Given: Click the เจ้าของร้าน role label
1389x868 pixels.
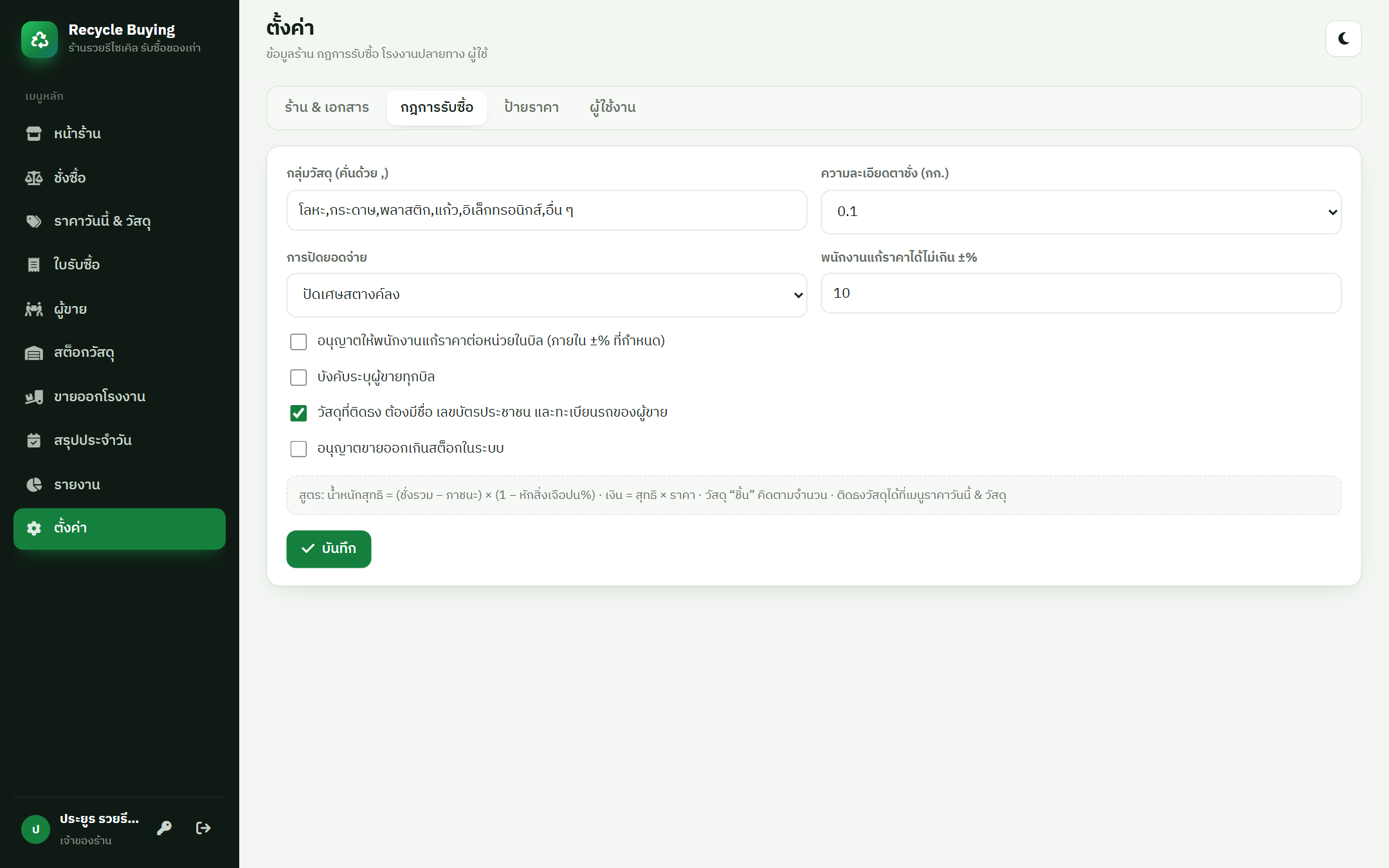Looking at the screenshot, I should click(x=86, y=841).
